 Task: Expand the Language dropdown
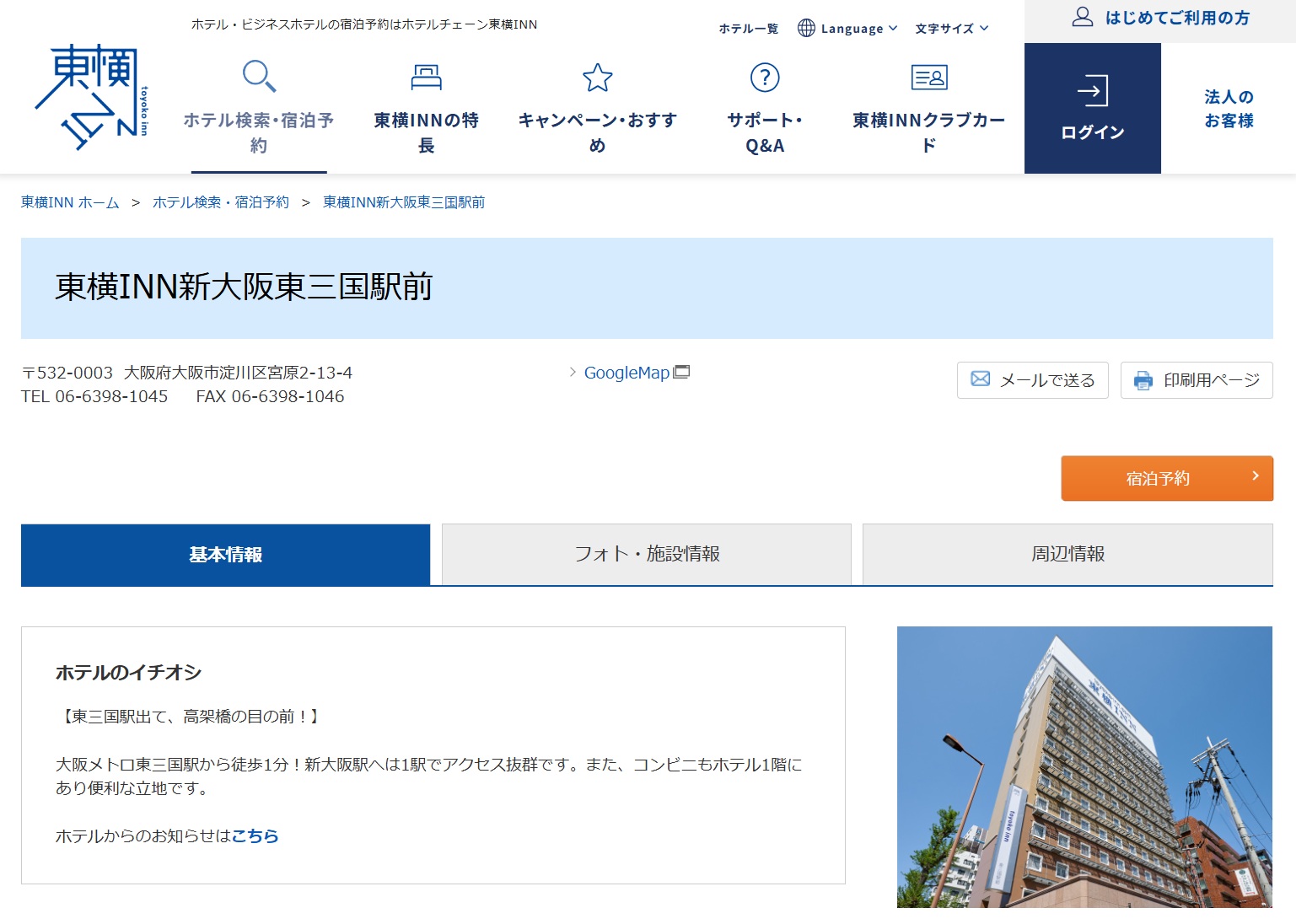pos(847,29)
